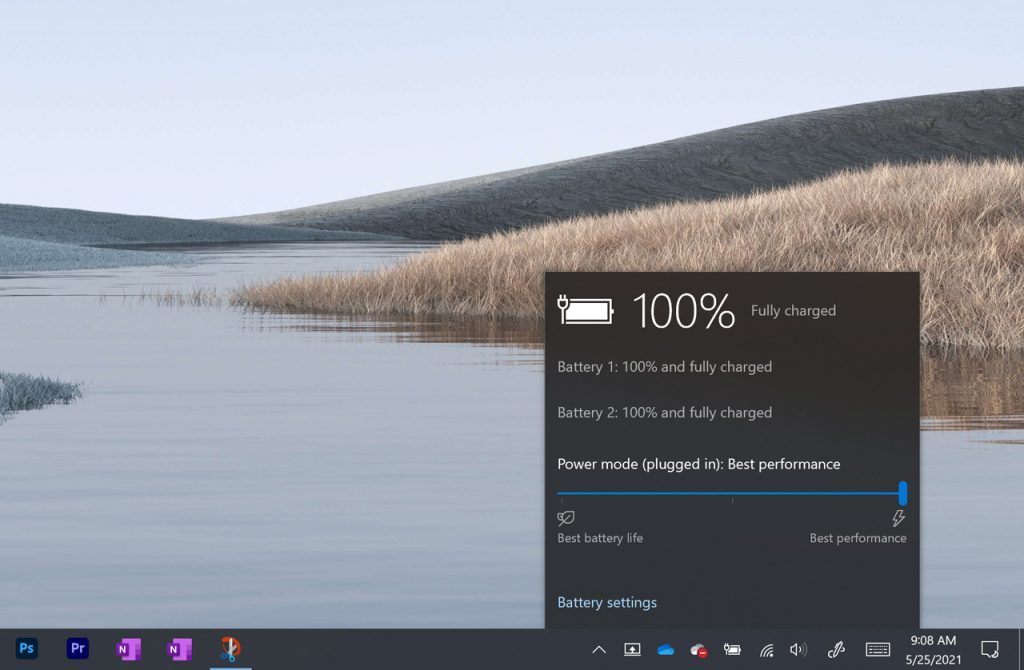Click the 'Battery 1: 100% and fully charged' text
Screen dimensions: 1024x670
pyautogui.click(x=664, y=367)
